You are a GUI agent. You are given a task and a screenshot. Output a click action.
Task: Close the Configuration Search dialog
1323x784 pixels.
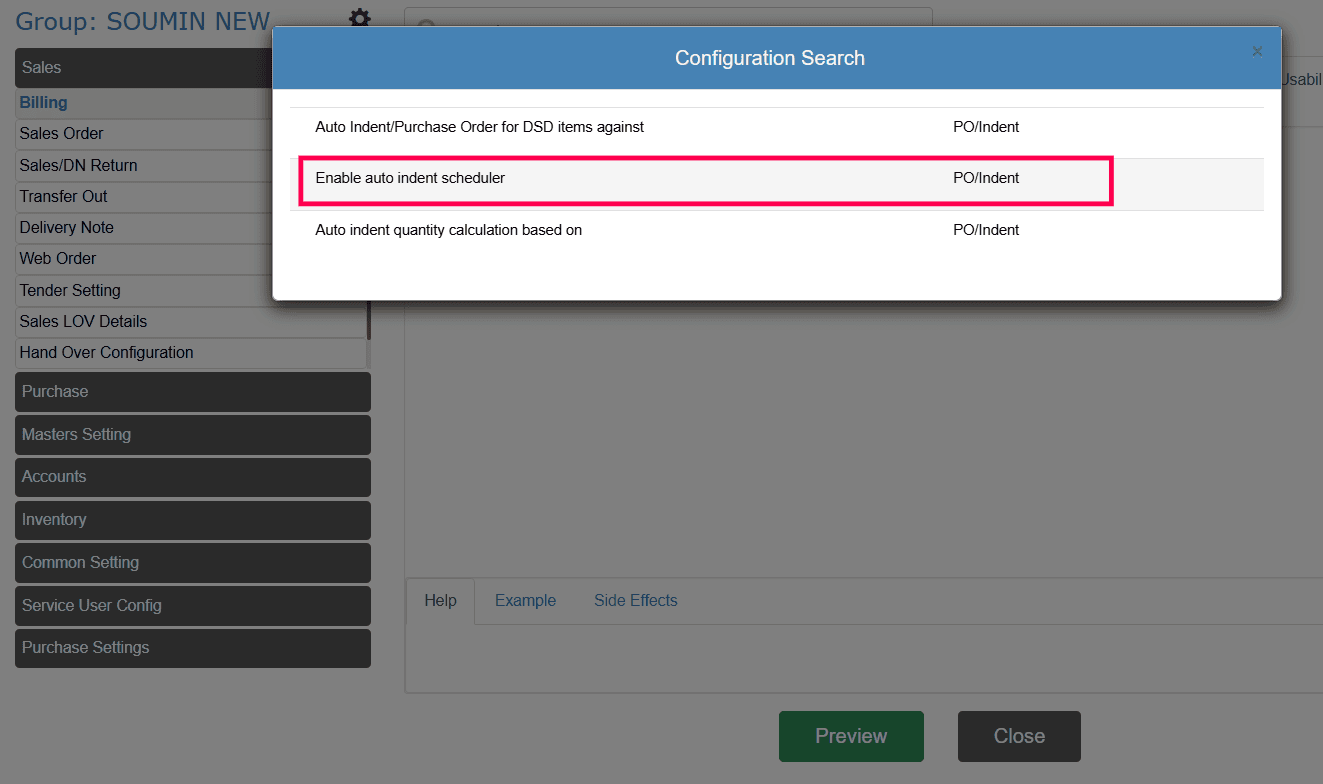(x=1257, y=52)
